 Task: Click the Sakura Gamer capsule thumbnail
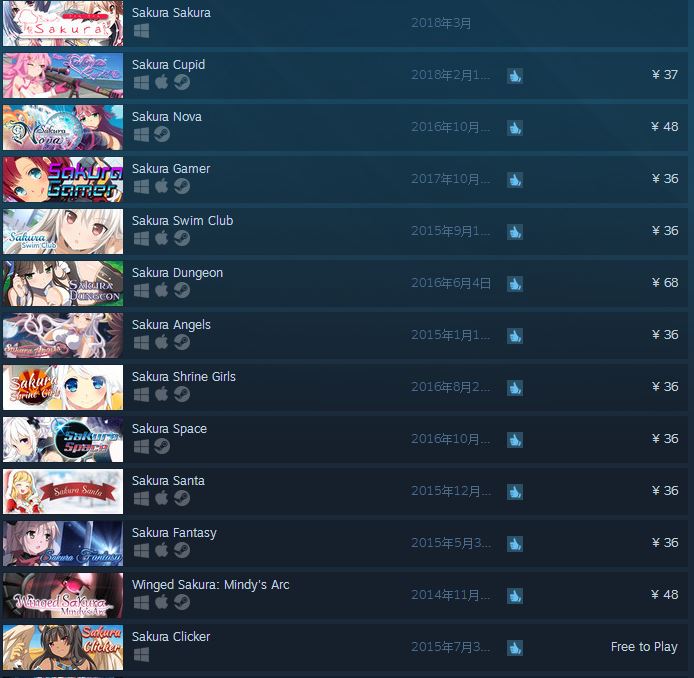pyautogui.click(x=63, y=179)
